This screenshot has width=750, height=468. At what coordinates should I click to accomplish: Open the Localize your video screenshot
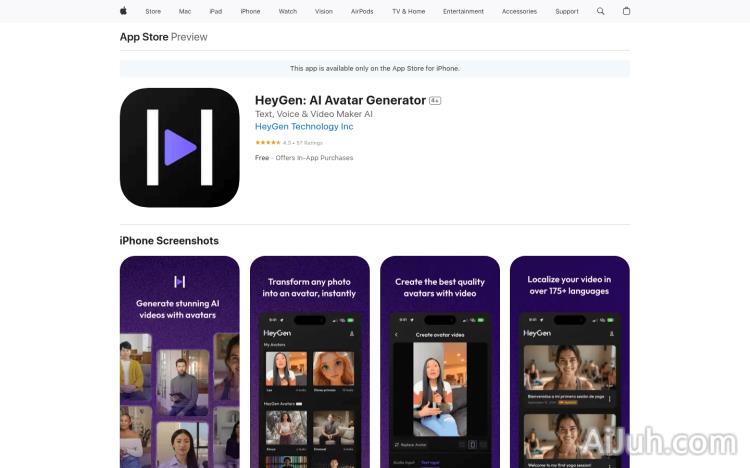pyautogui.click(x=570, y=362)
